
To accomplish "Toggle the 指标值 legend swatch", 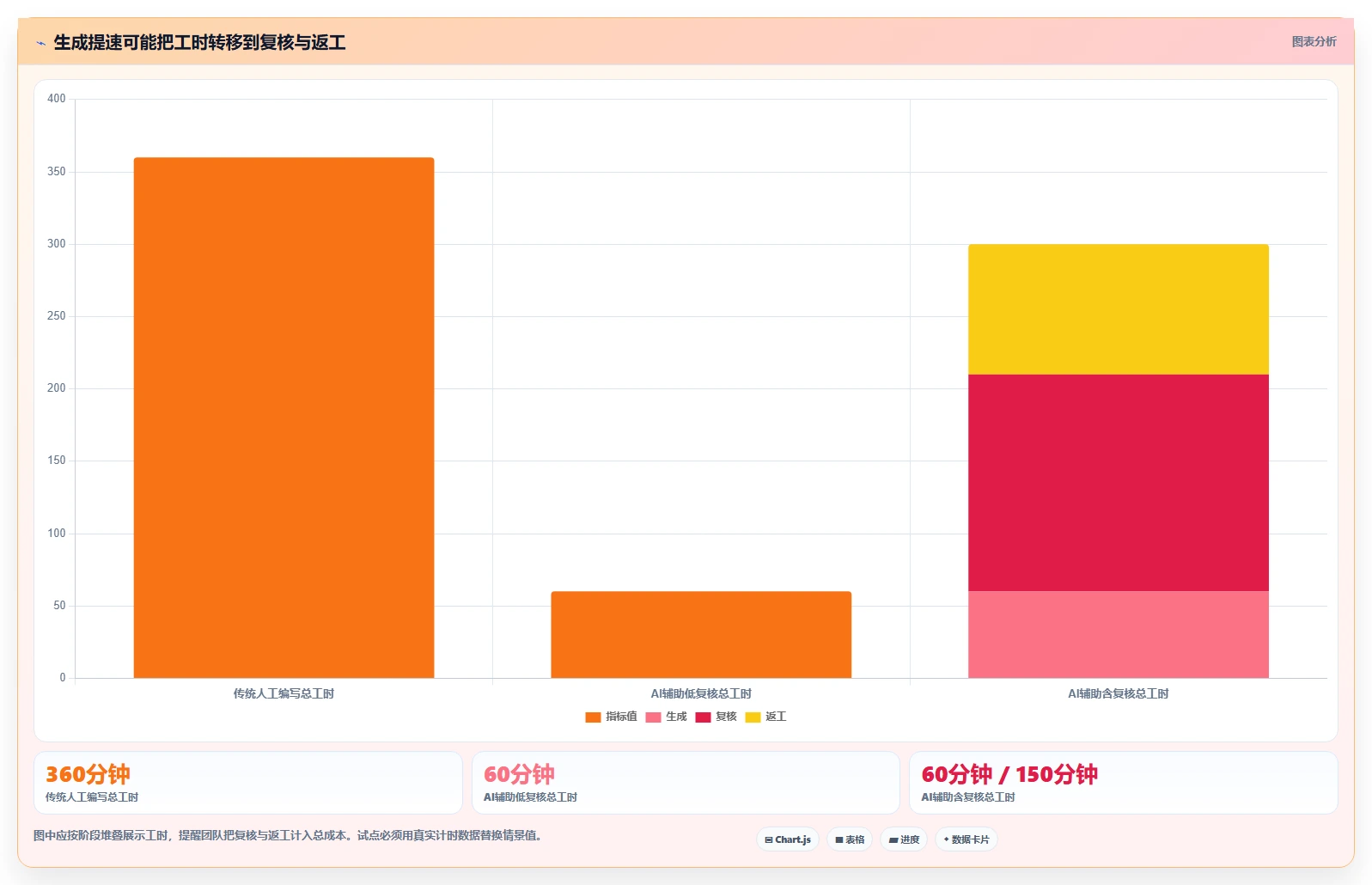I will pyautogui.click(x=593, y=717).
